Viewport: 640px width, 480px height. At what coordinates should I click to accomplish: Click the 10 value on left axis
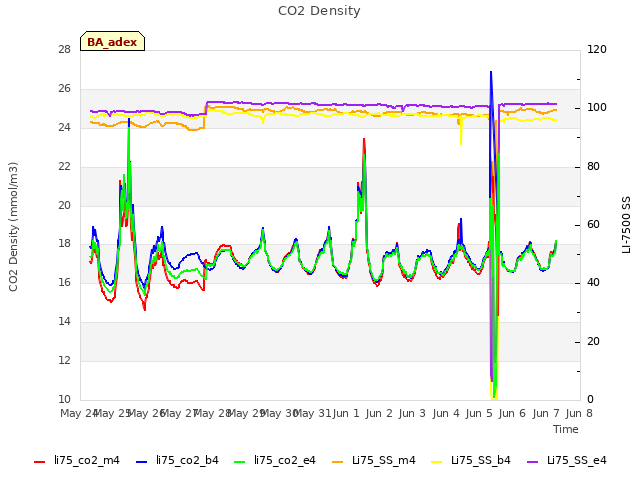64,399
